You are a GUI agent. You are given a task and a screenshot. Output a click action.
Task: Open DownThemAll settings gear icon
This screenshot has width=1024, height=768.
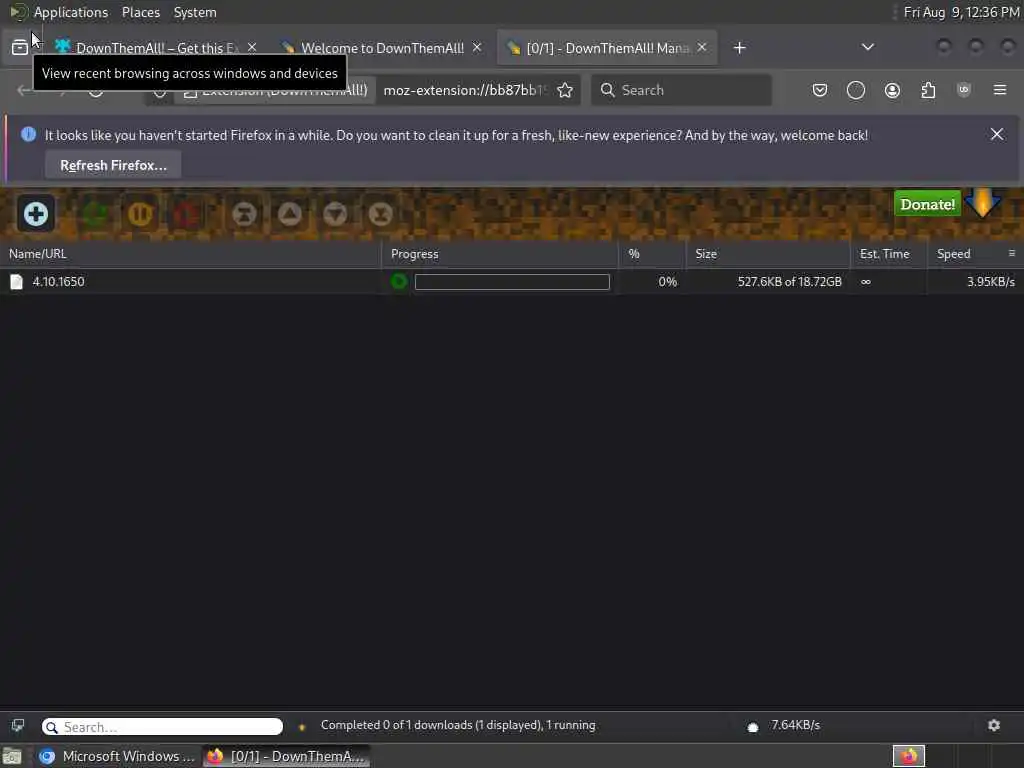pos(993,726)
